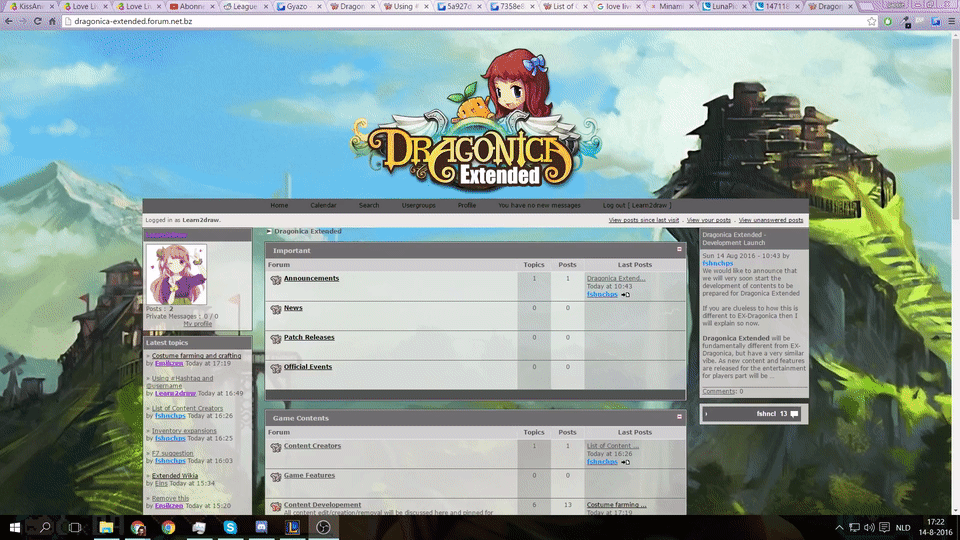The width and height of the screenshot is (960, 540).
Task: View latest post icon in Announcements row
Action: [625, 294]
